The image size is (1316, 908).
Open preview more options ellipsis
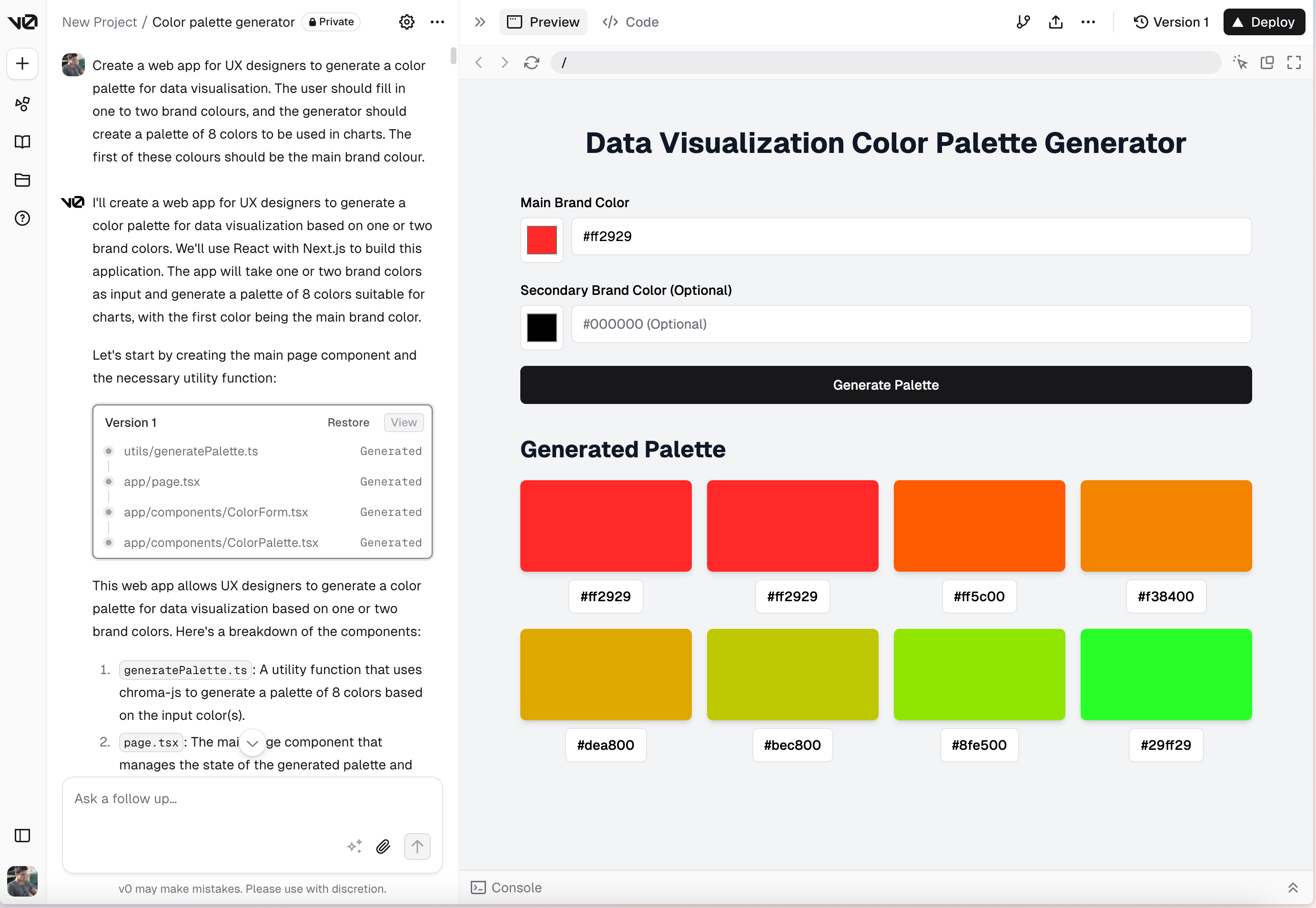click(1088, 22)
